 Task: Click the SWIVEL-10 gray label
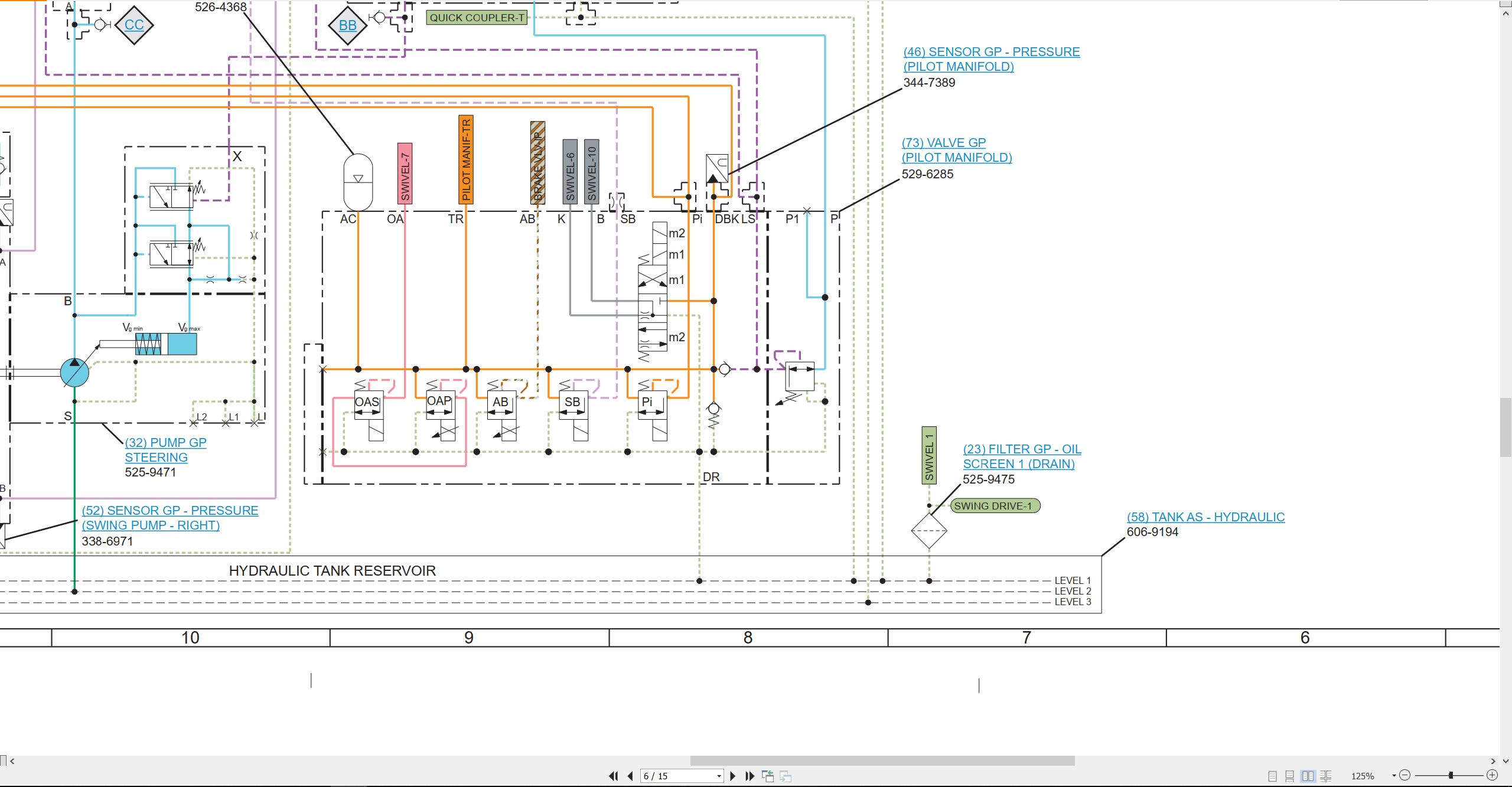(x=592, y=172)
